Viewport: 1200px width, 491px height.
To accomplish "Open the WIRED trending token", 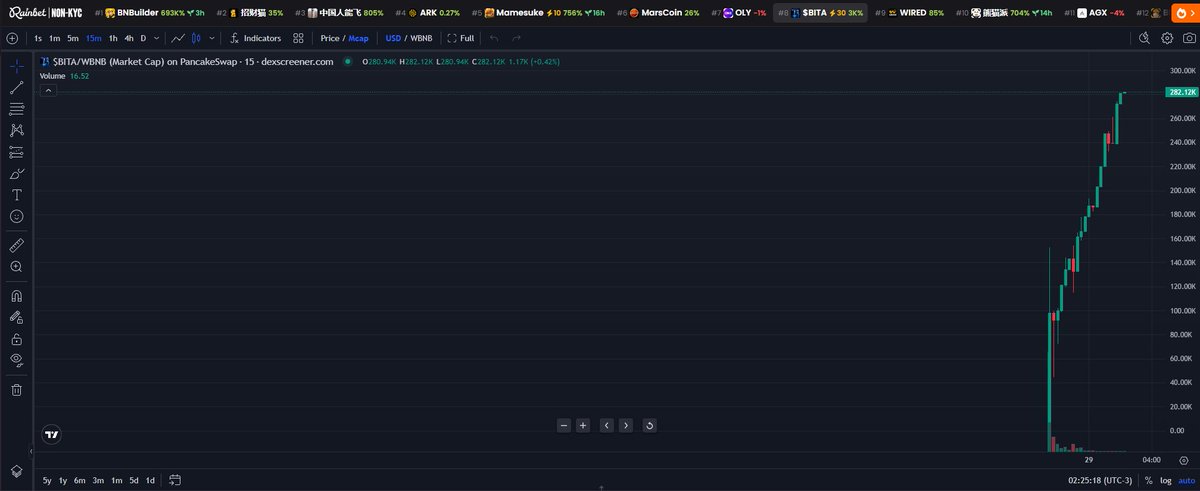I will click(909, 12).
